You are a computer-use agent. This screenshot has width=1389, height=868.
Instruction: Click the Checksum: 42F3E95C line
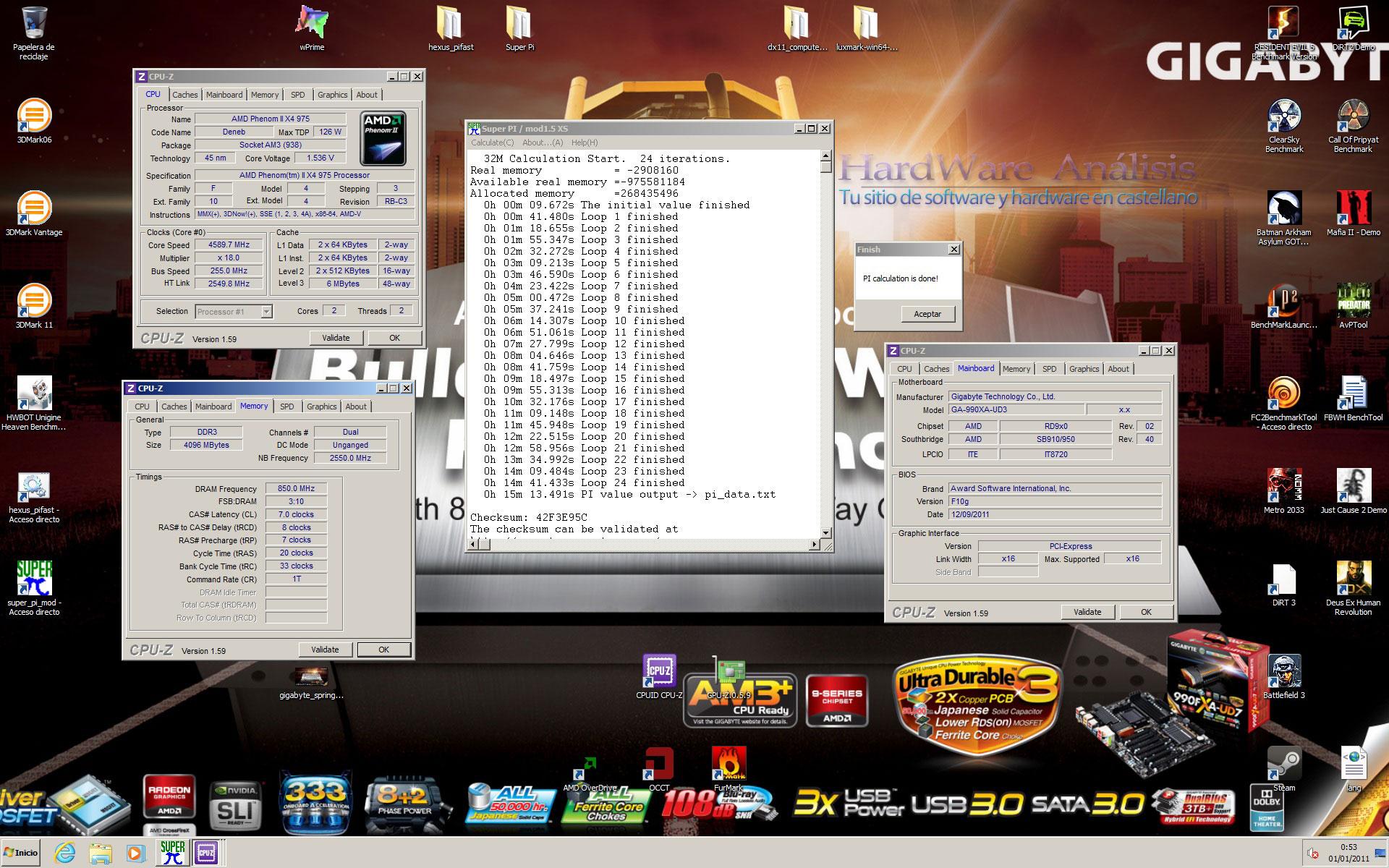pyautogui.click(x=529, y=517)
